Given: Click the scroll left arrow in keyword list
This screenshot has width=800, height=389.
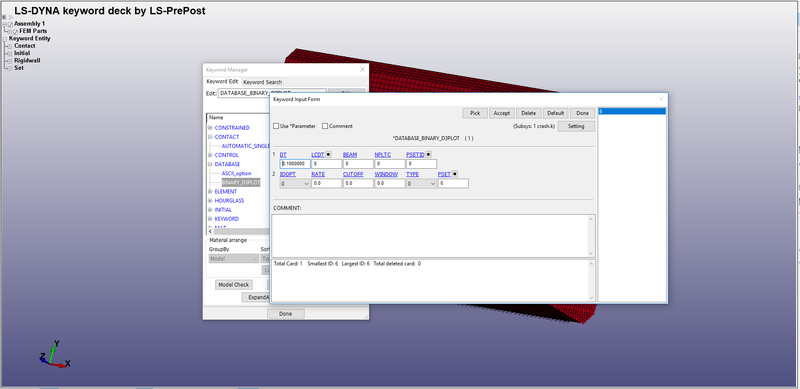Looking at the screenshot, I should 211,231.
